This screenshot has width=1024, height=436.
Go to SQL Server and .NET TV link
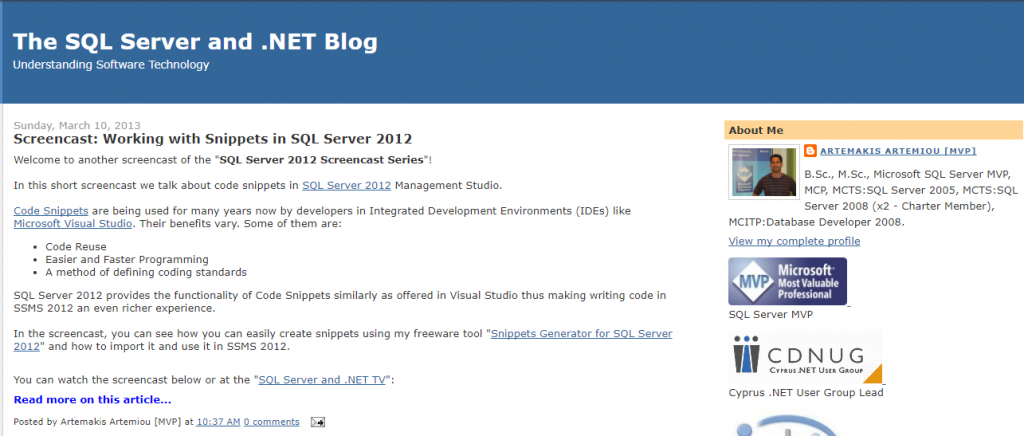321,379
